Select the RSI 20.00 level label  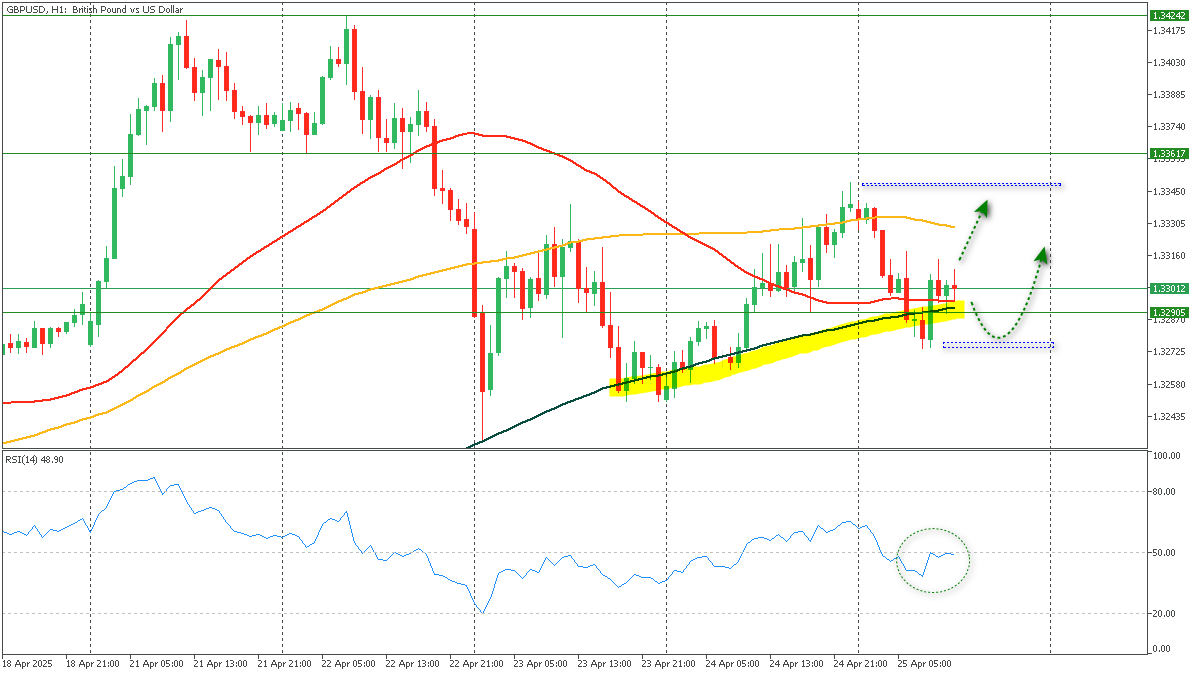coord(1164,613)
